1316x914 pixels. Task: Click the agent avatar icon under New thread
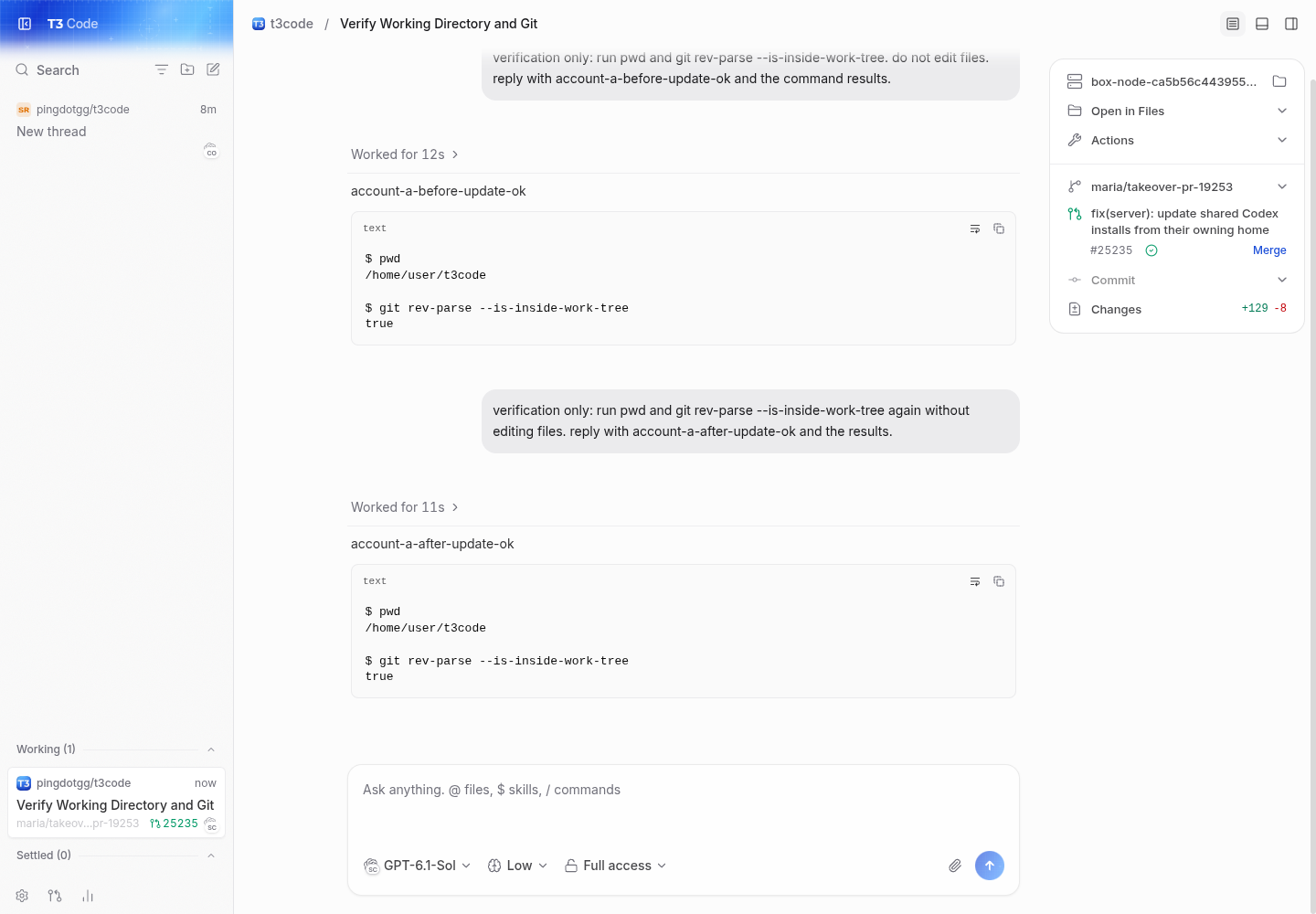(x=211, y=151)
